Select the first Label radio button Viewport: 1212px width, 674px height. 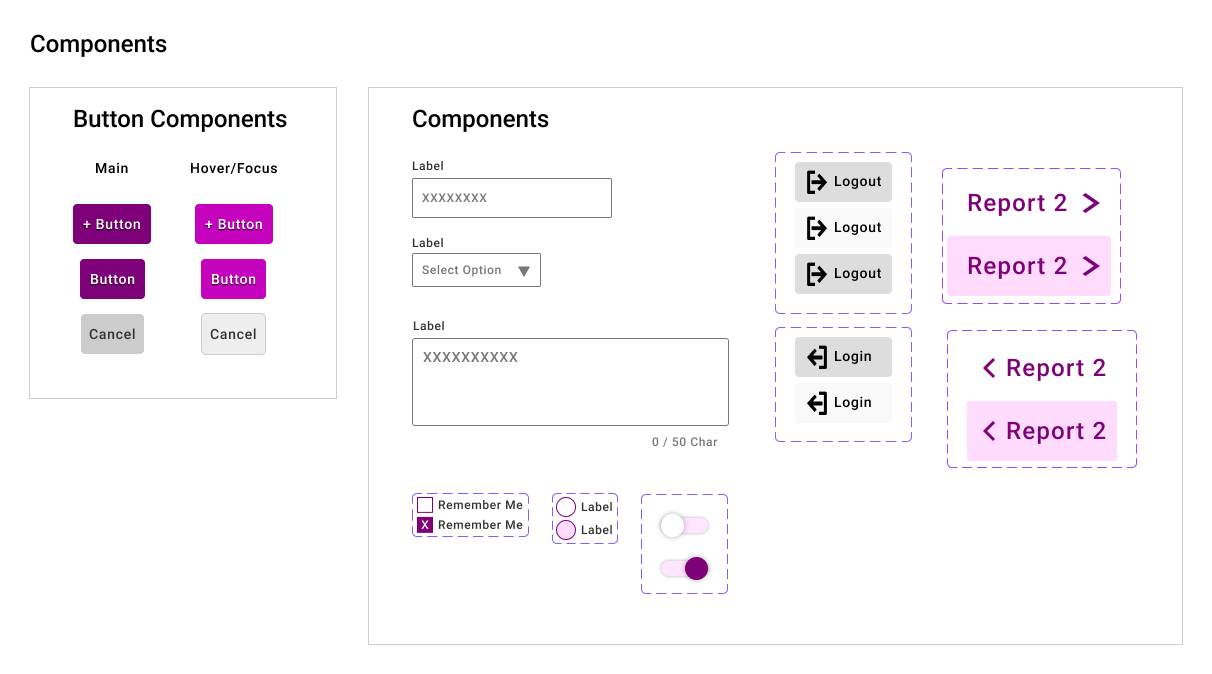pos(566,507)
